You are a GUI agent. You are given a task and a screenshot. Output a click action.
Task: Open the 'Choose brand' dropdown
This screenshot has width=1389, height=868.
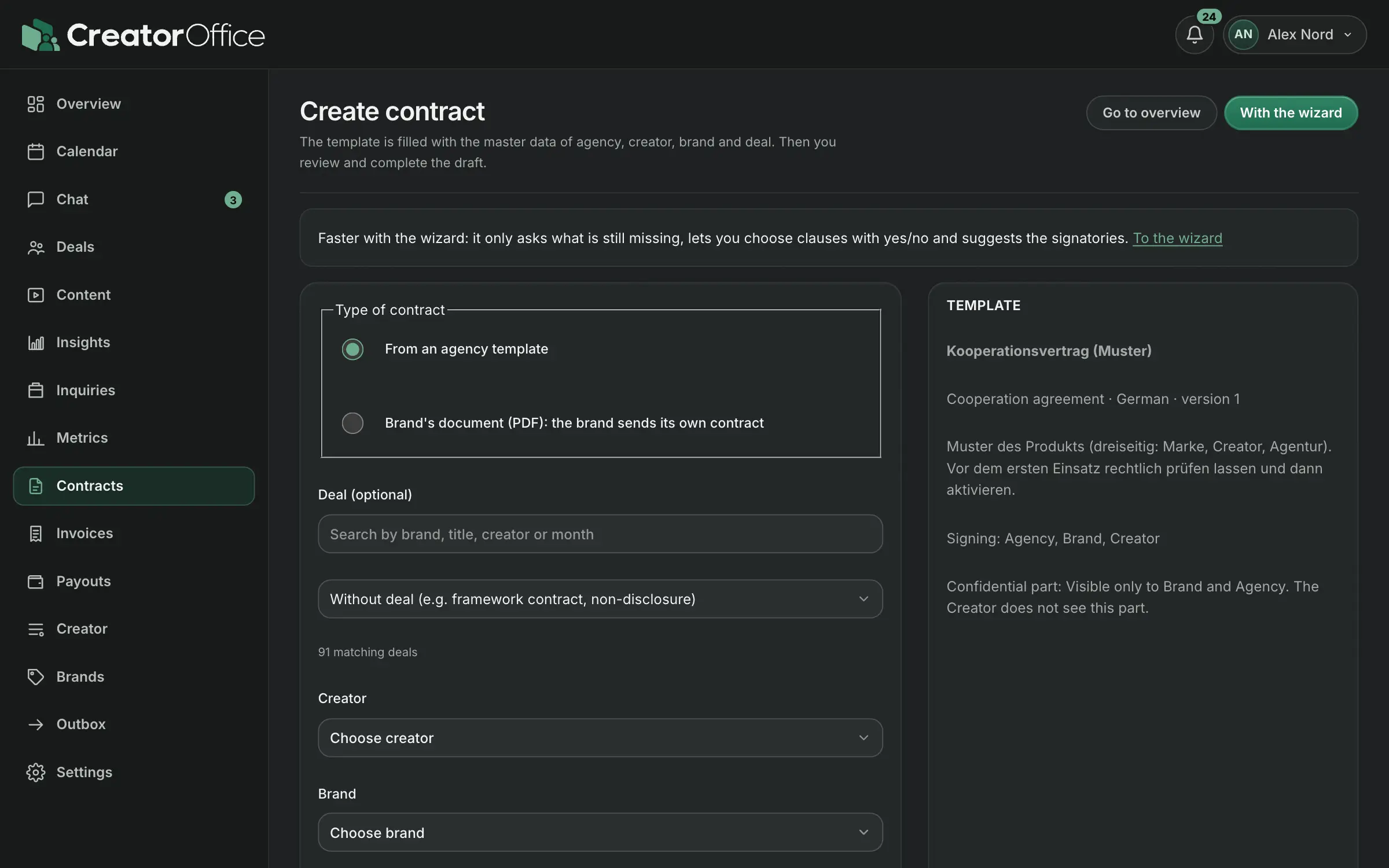tap(600, 832)
